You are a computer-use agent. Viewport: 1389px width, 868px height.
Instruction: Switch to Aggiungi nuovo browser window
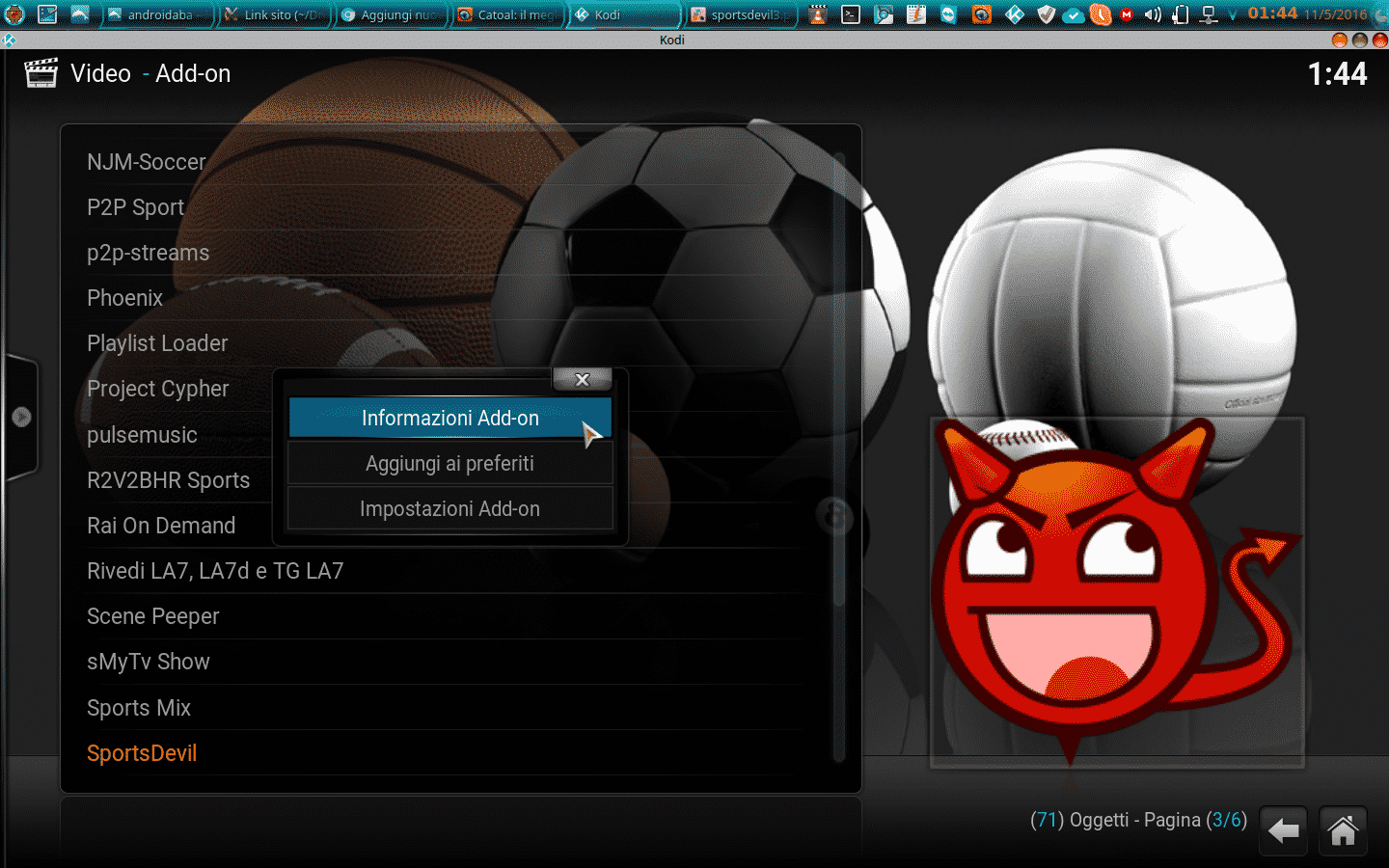pyautogui.click(x=392, y=14)
